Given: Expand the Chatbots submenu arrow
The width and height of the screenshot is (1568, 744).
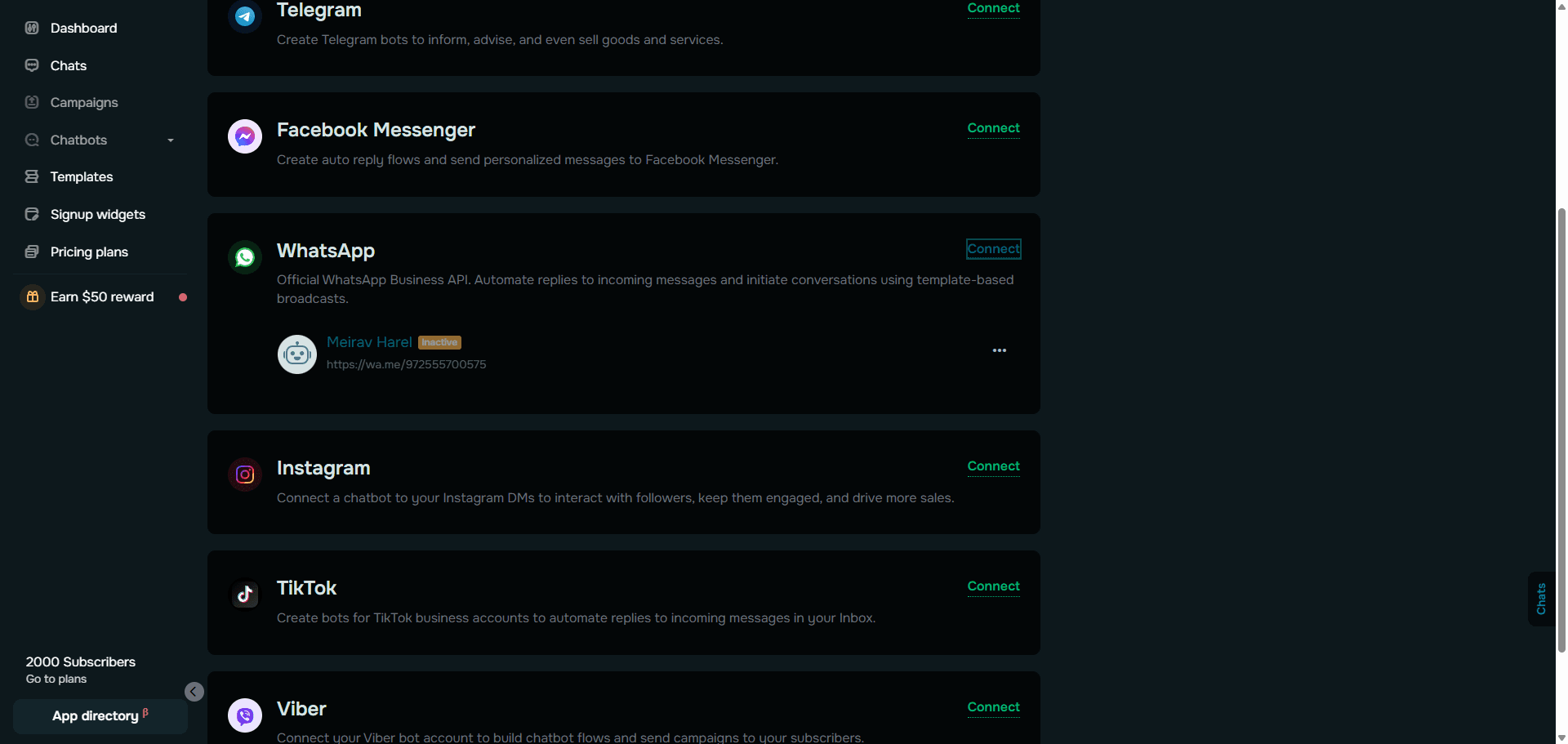Looking at the screenshot, I should pyautogui.click(x=171, y=140).
